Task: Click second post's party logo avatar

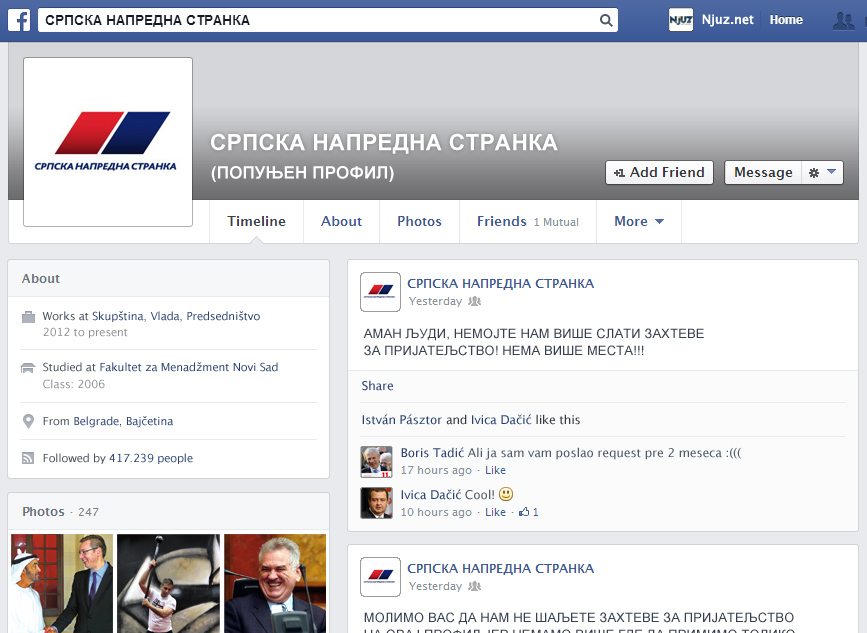Action: [x=380, y=577]
